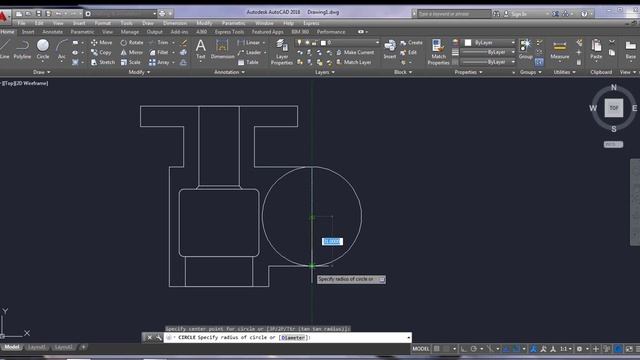Screen dimensions: 640x360
Task: Click the Linear dimension tool
Action: click(249, 42)
